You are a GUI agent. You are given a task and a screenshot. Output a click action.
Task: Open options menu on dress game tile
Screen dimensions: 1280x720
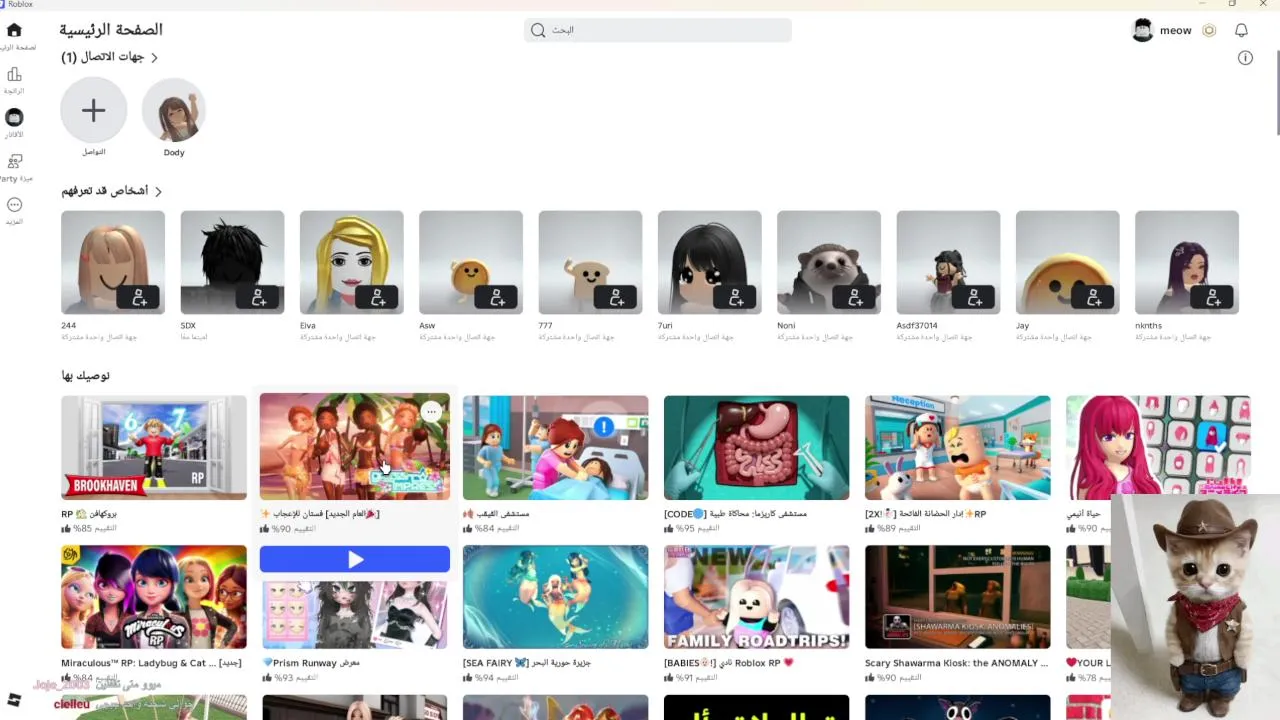431,411
